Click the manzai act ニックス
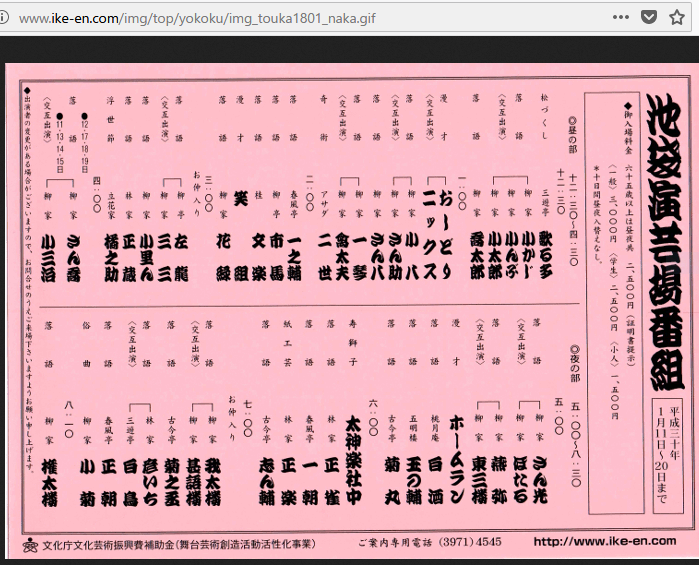699x565 pixels. 429,234
